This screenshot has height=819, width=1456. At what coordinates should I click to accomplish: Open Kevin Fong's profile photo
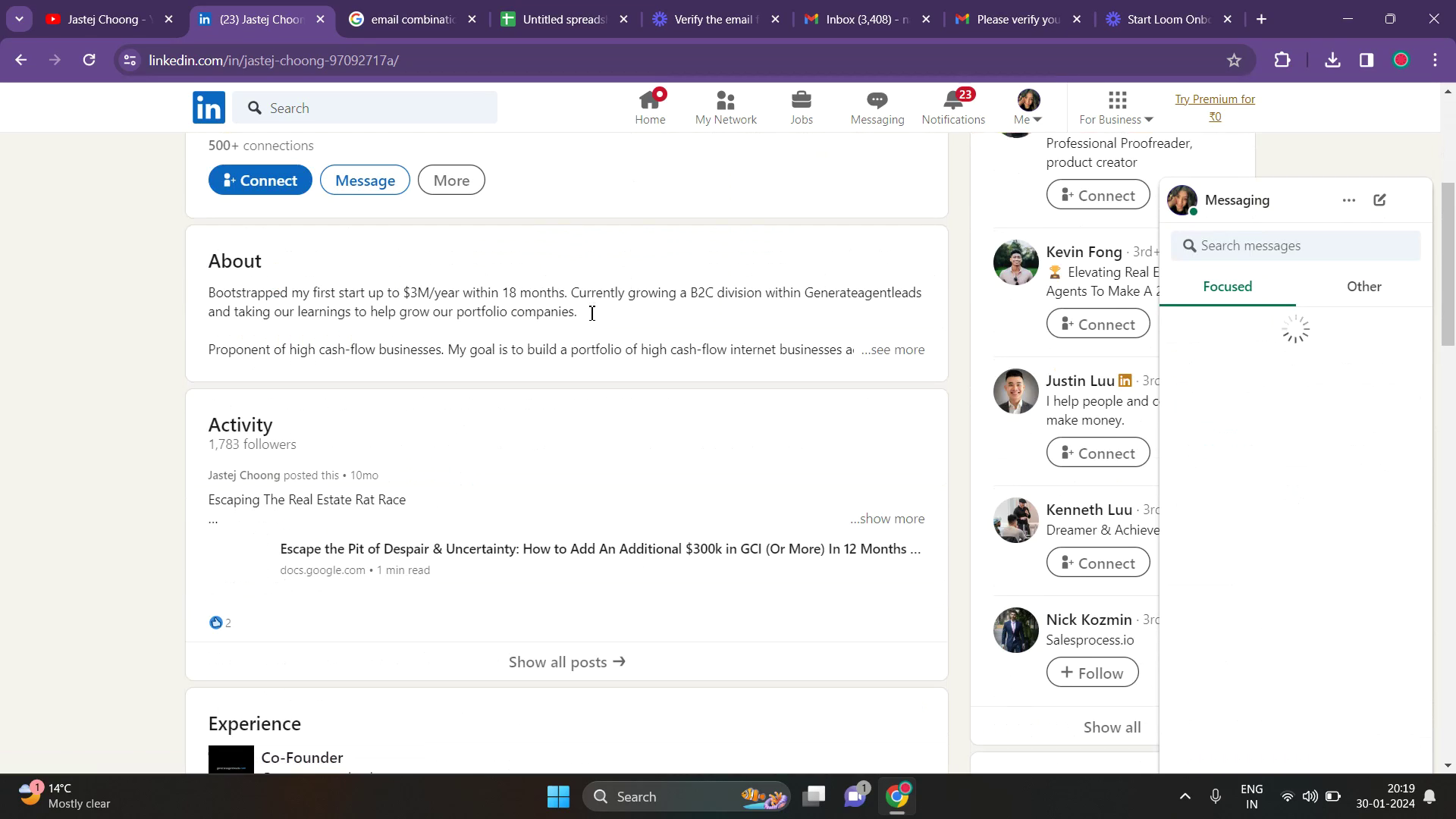(1016, 262)
